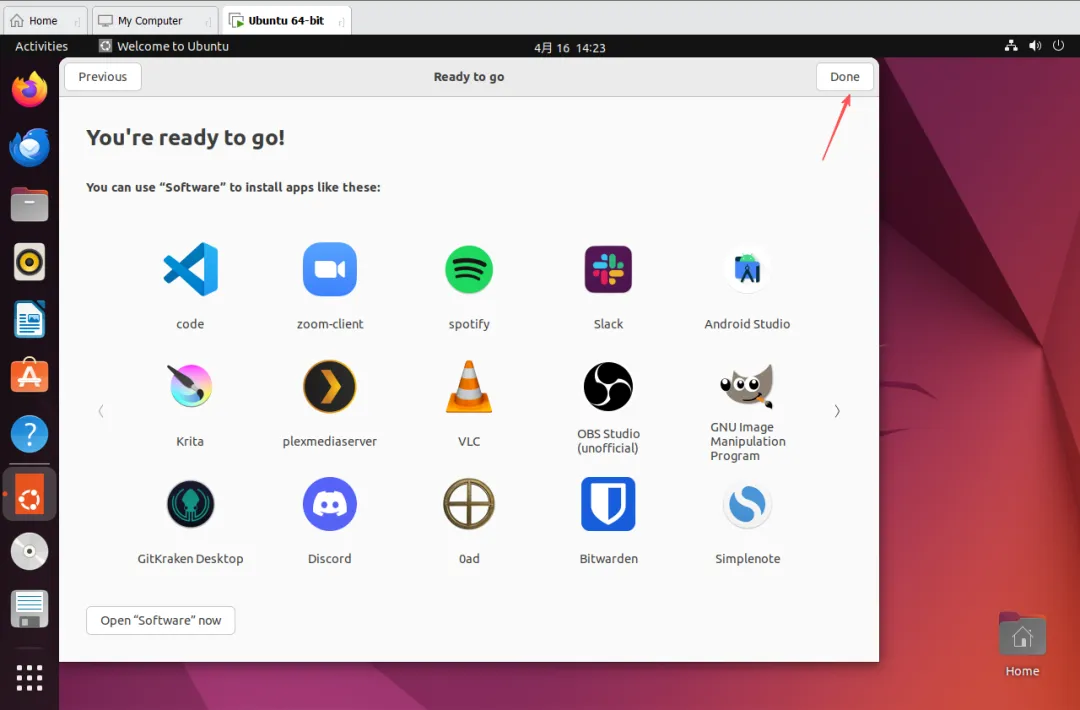Open the Files manager in the dock

click(x=30, y=205)
